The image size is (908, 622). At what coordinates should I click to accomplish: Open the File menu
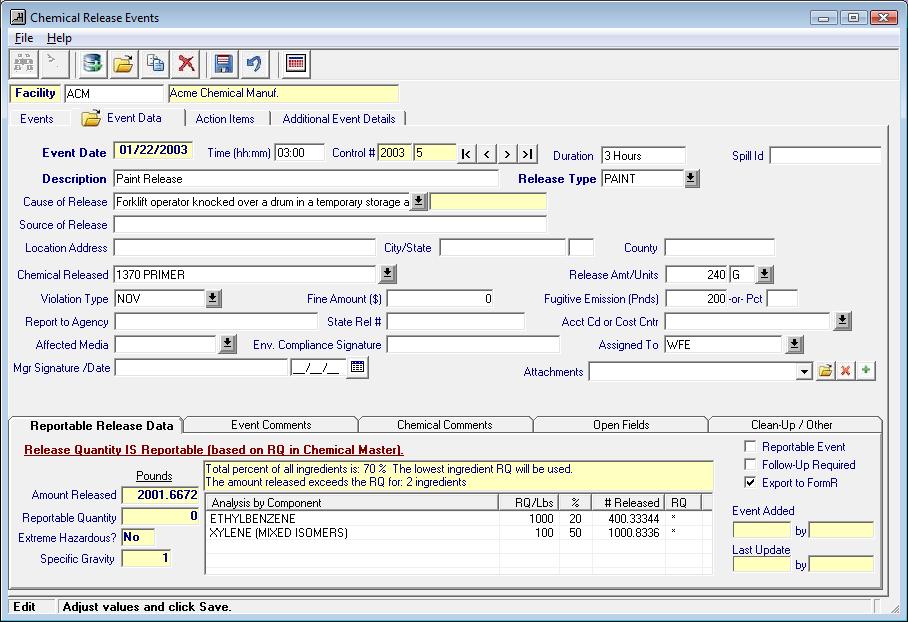[24, 38]
